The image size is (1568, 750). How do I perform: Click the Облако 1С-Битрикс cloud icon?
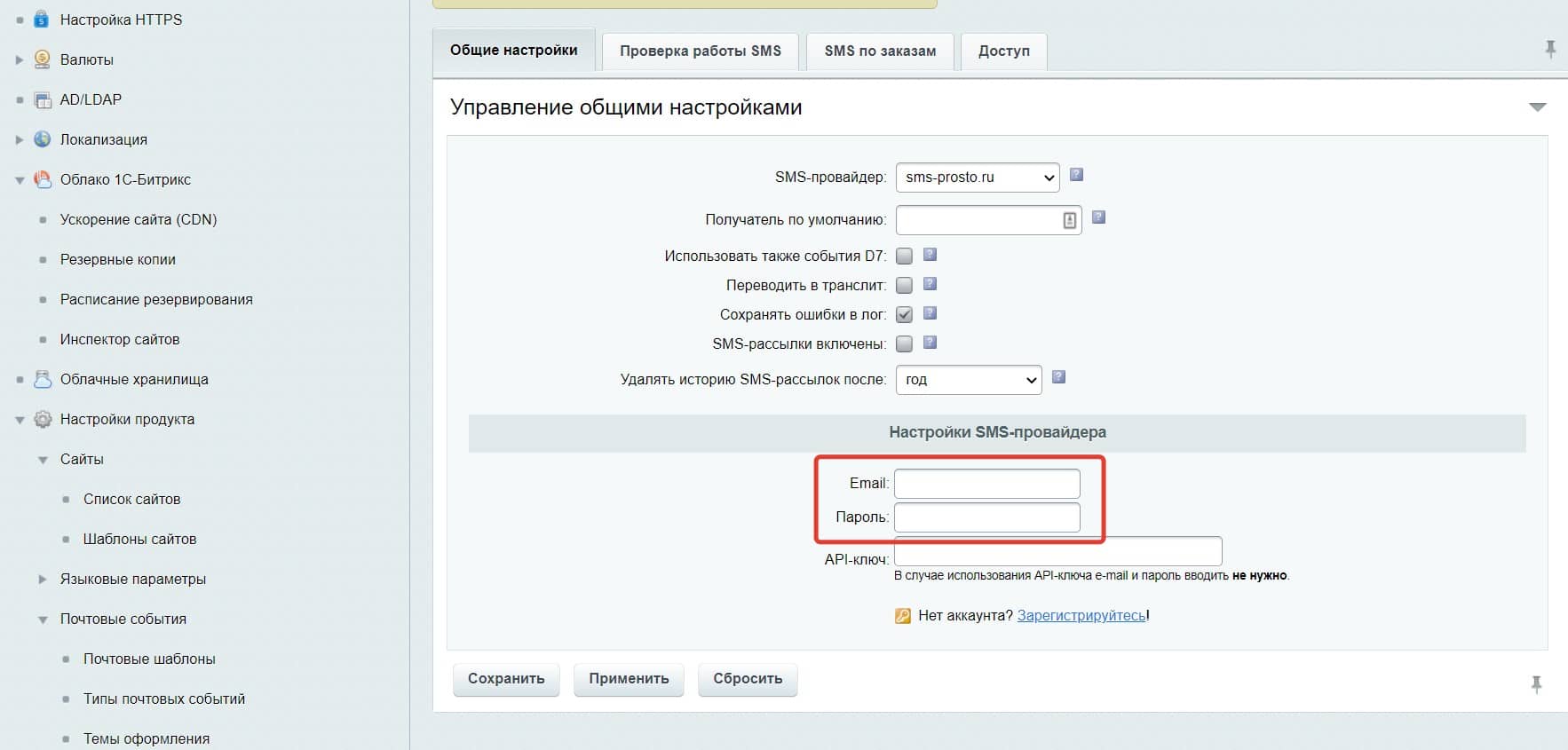pyautogui.click(x=42, y=179)
